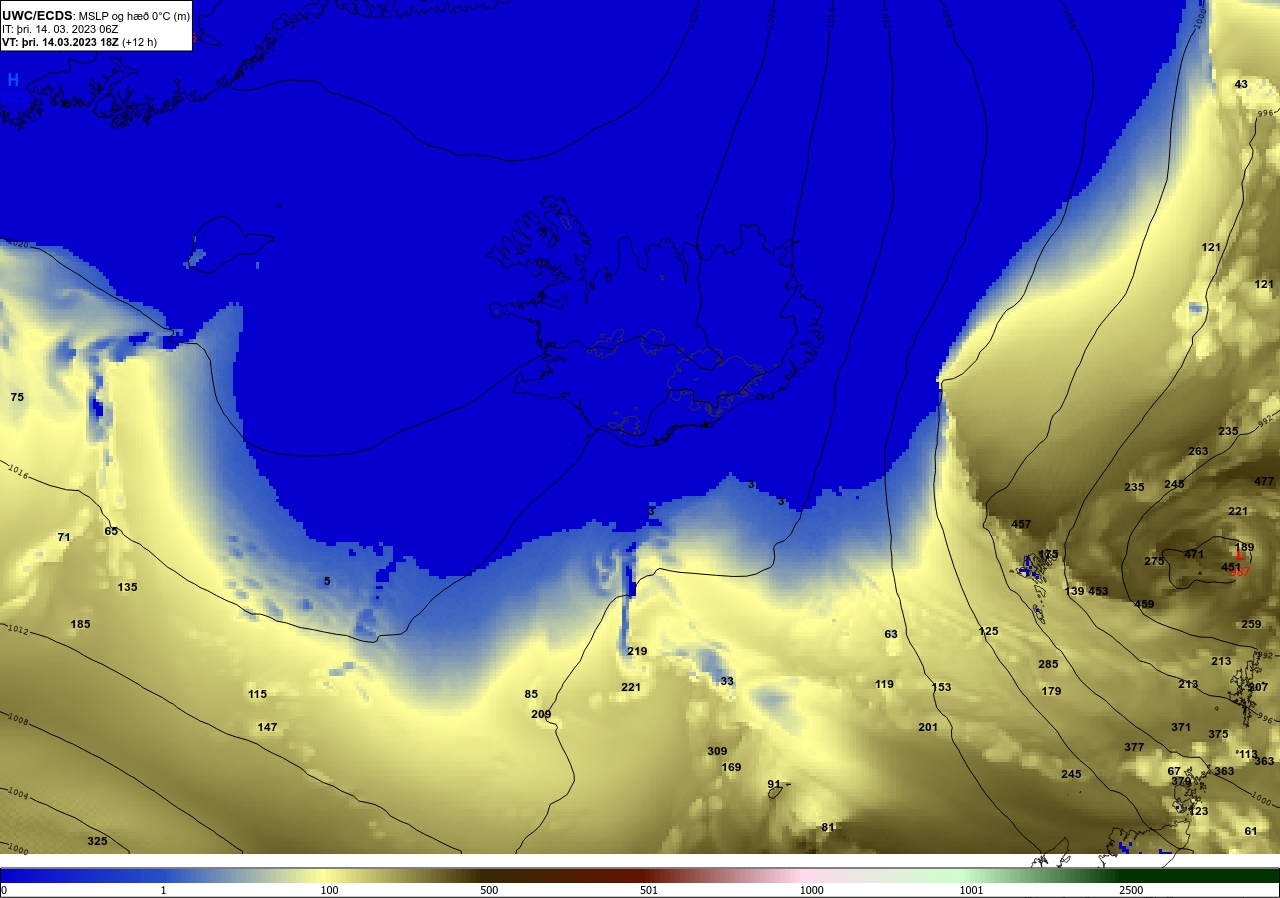
Task: Click the height value 5
Action: [x=327, y=581]
